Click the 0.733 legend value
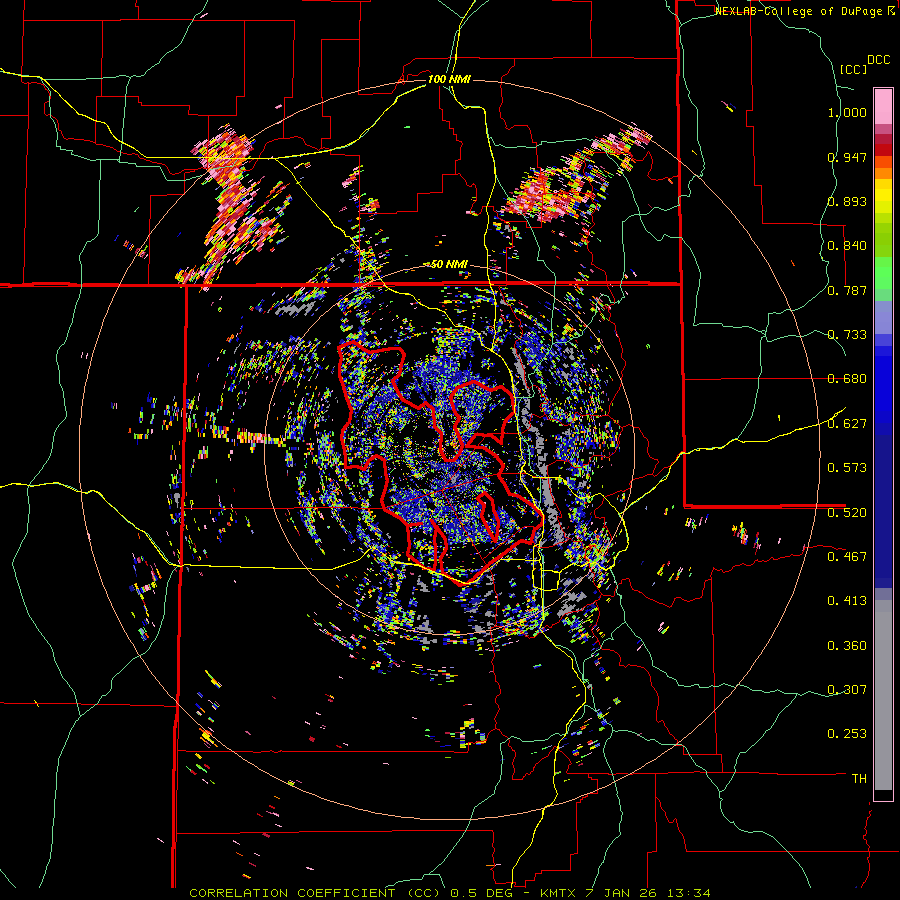Image resolution: width=900 pixels, height=900 pixels. point(847,335)
